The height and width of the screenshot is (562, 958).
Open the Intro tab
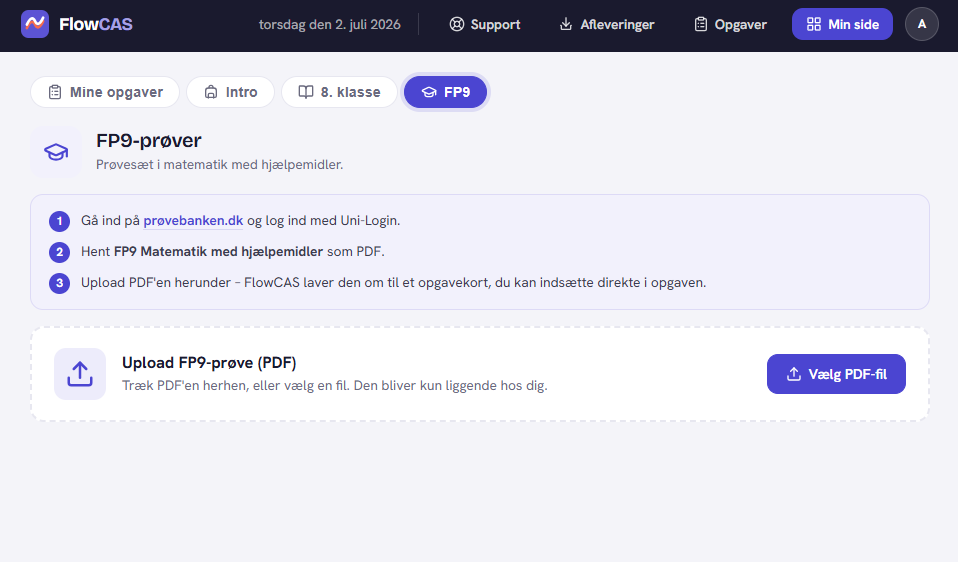click(230, 92)
